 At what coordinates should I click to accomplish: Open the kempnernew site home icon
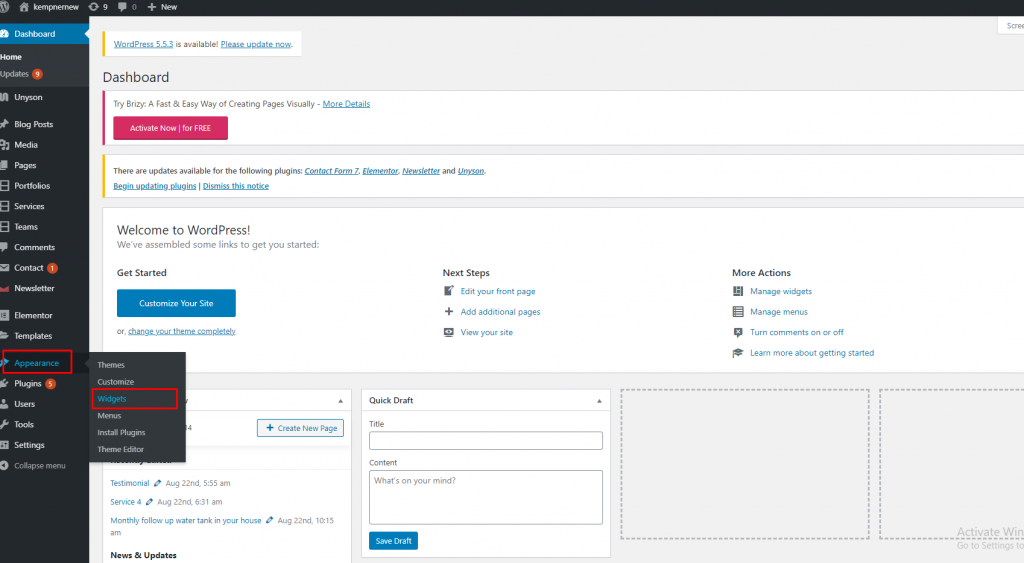(24, 7)
